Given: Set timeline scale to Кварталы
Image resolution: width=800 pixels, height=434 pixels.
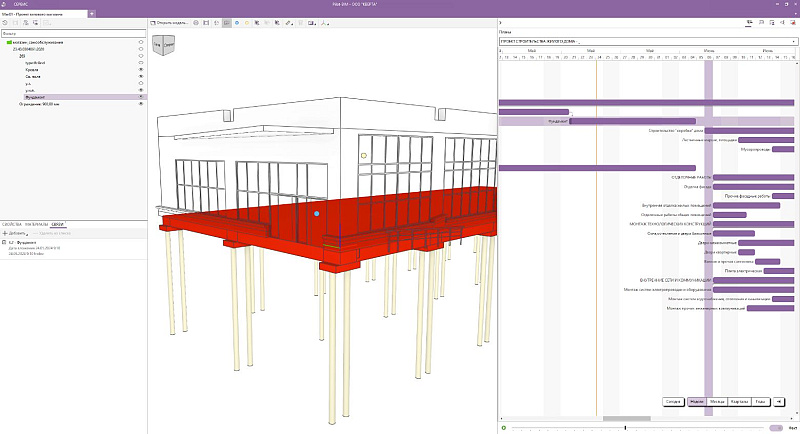Looking at the screenshot, I should tap(740, 402).
